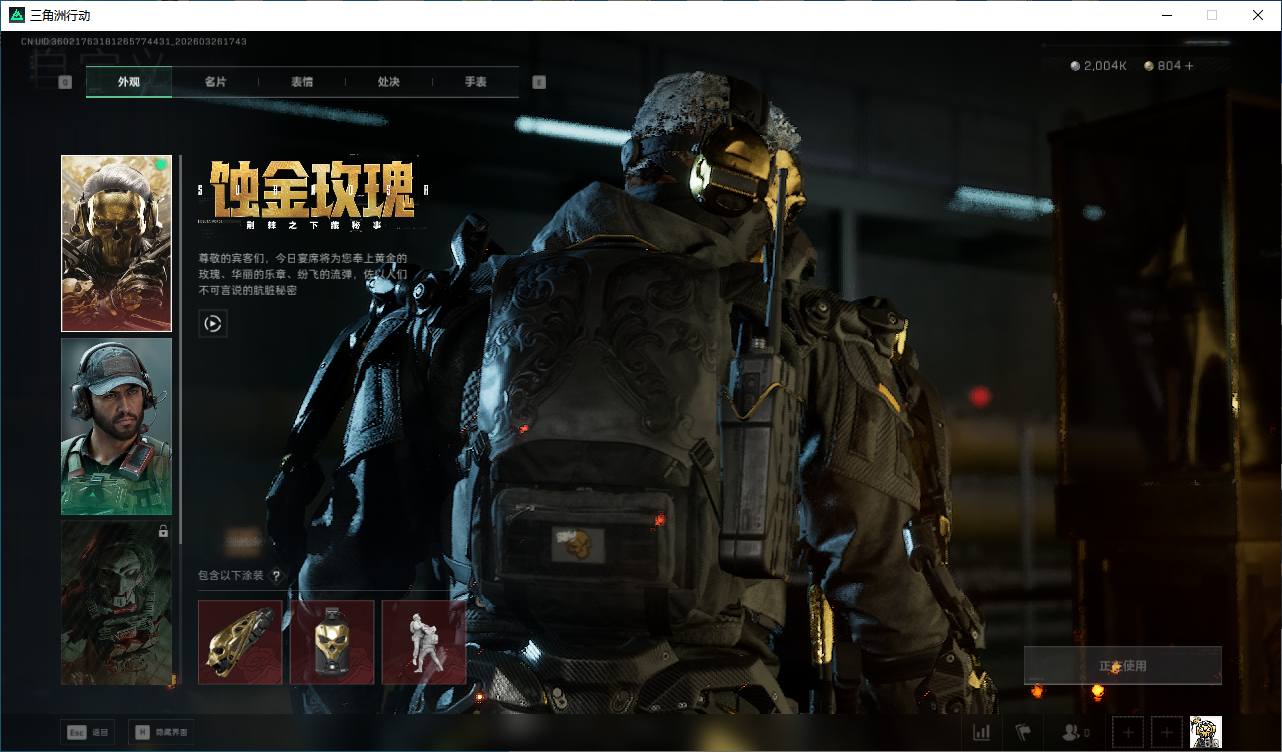Select the gold skull knuckle weapon item
The width and height of the screenshot is (1282, 752).
pos(240,642)
